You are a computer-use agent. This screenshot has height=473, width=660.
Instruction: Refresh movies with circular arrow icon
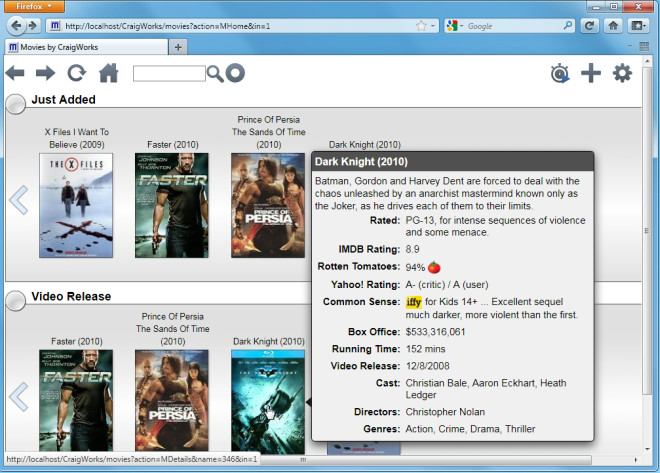click(x=77, y=73)
